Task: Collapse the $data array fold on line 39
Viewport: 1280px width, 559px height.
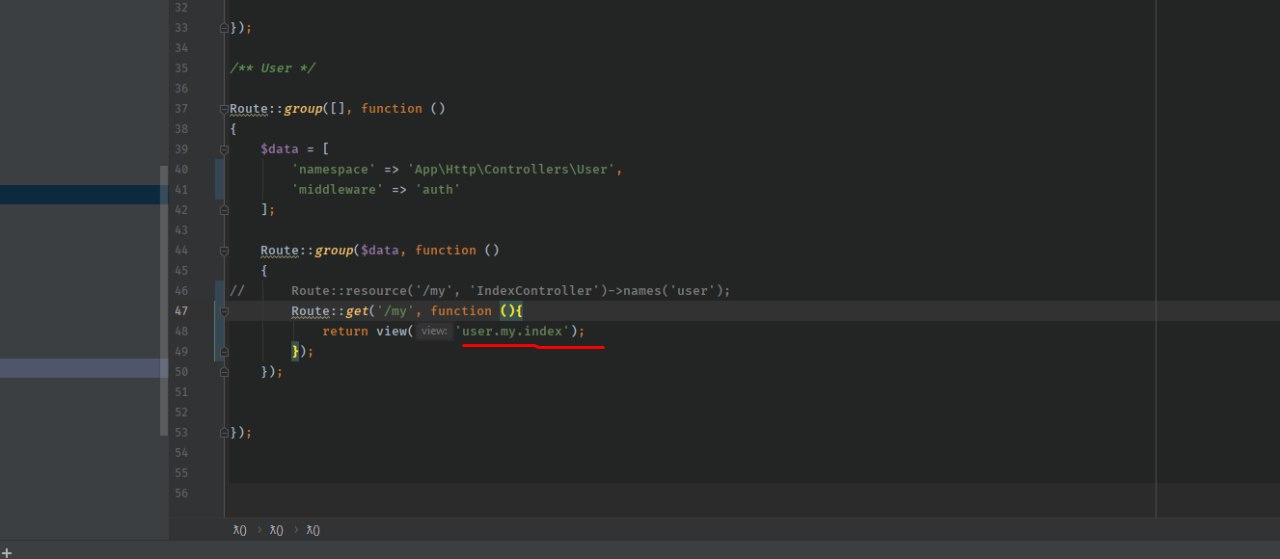Action: tap(224, 149)
